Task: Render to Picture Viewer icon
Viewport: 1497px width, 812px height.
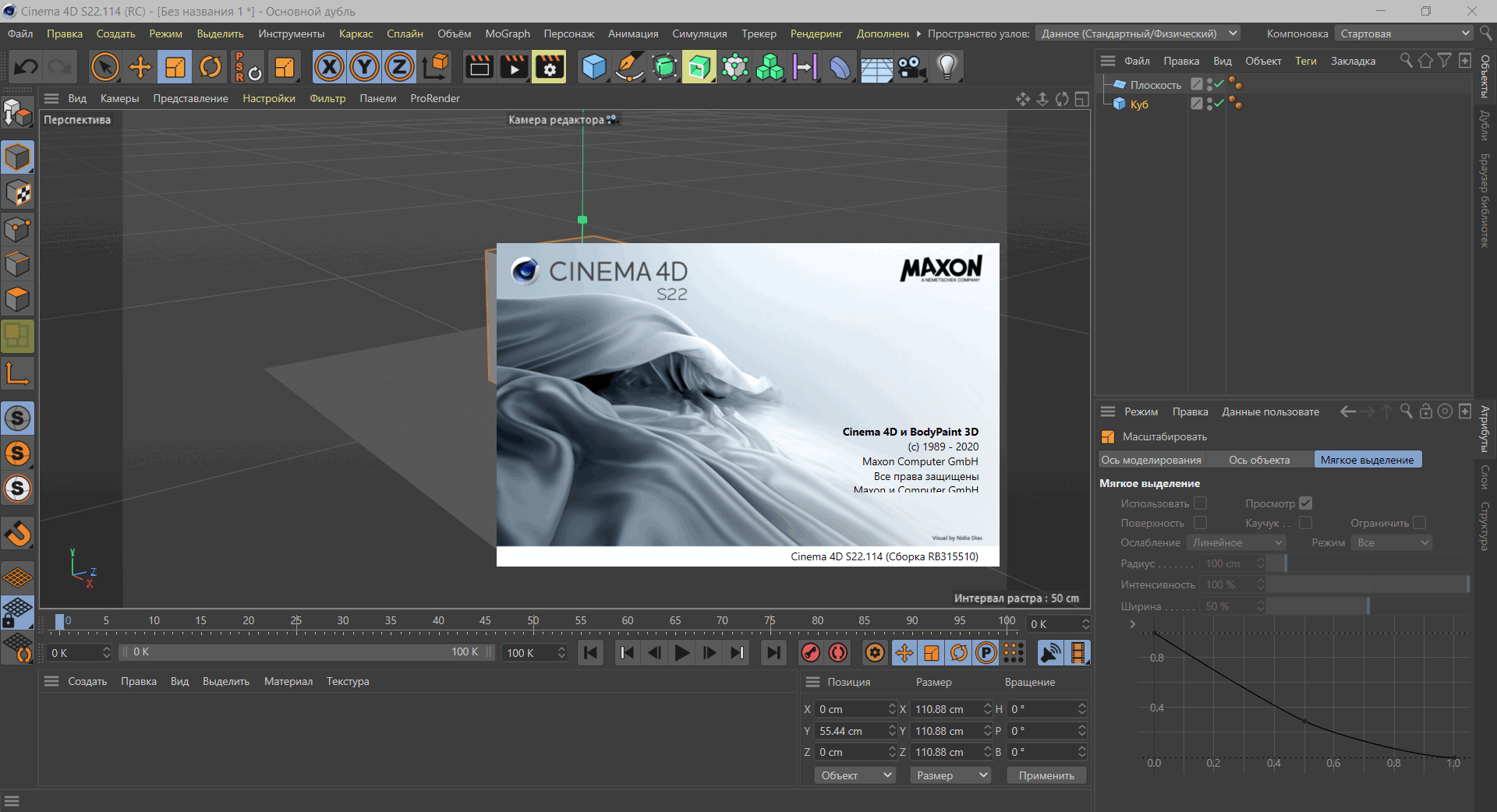Action: 514,67
